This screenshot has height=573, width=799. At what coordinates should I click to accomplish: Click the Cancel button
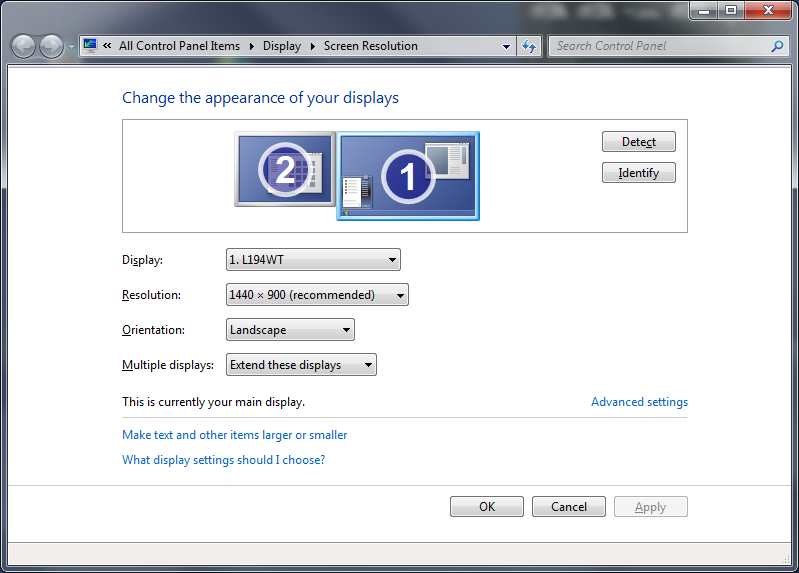point(569,507)
